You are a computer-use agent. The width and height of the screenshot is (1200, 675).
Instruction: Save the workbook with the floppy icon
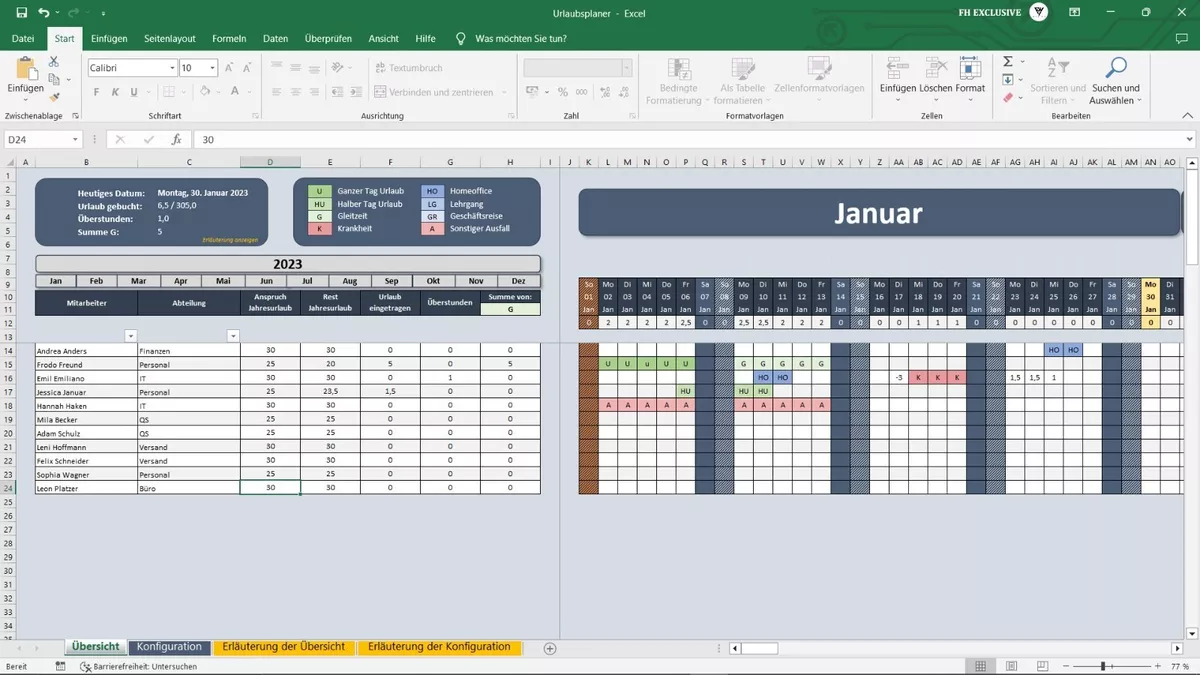(20, 13)
